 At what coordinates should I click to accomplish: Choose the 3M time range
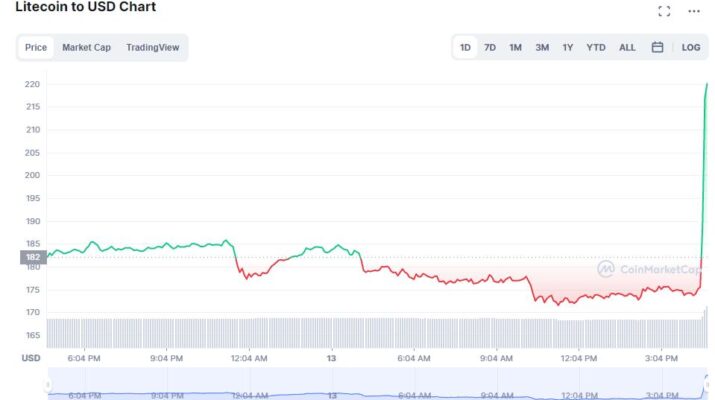coord(541,47)
